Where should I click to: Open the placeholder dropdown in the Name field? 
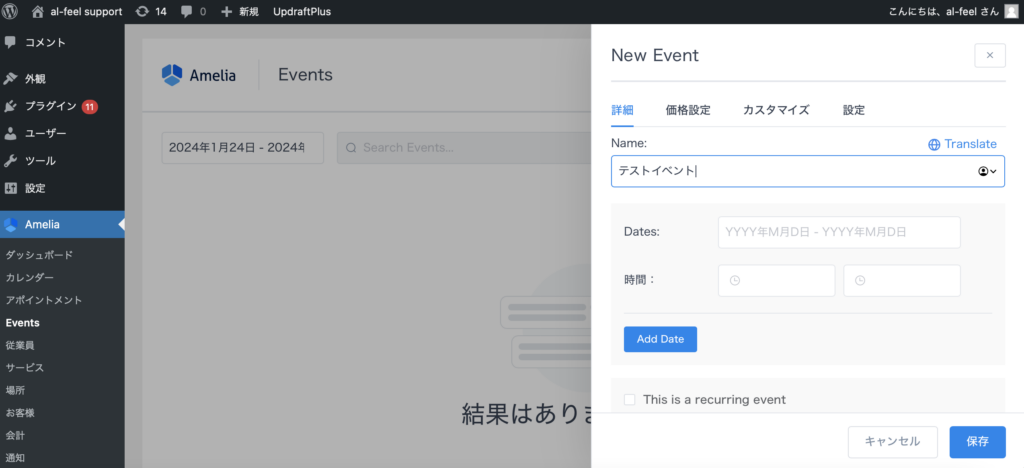[x=987, y=171]
